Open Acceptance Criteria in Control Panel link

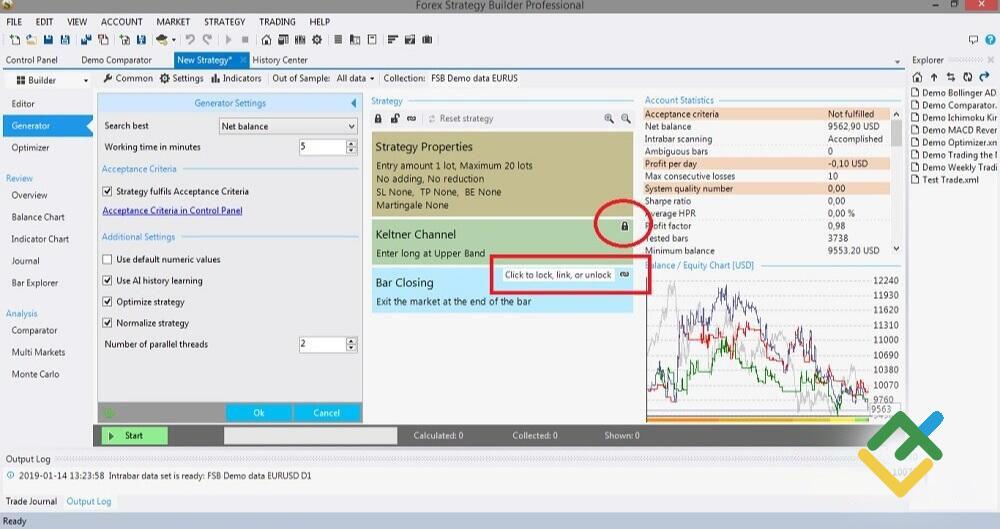tap(172, 211)
